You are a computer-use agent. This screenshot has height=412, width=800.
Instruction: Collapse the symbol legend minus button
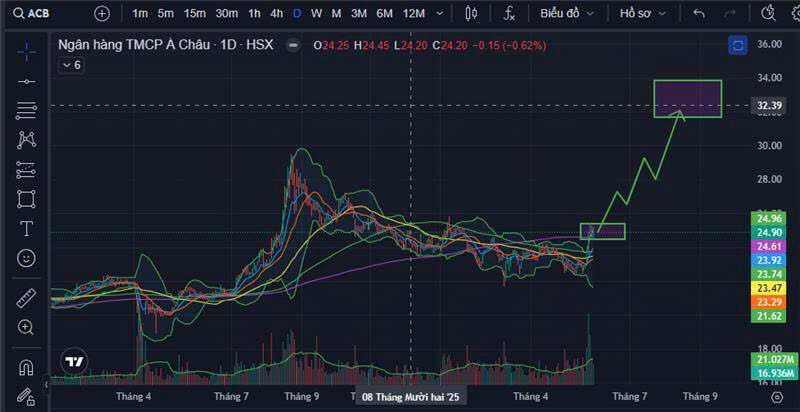click(293, 45)
